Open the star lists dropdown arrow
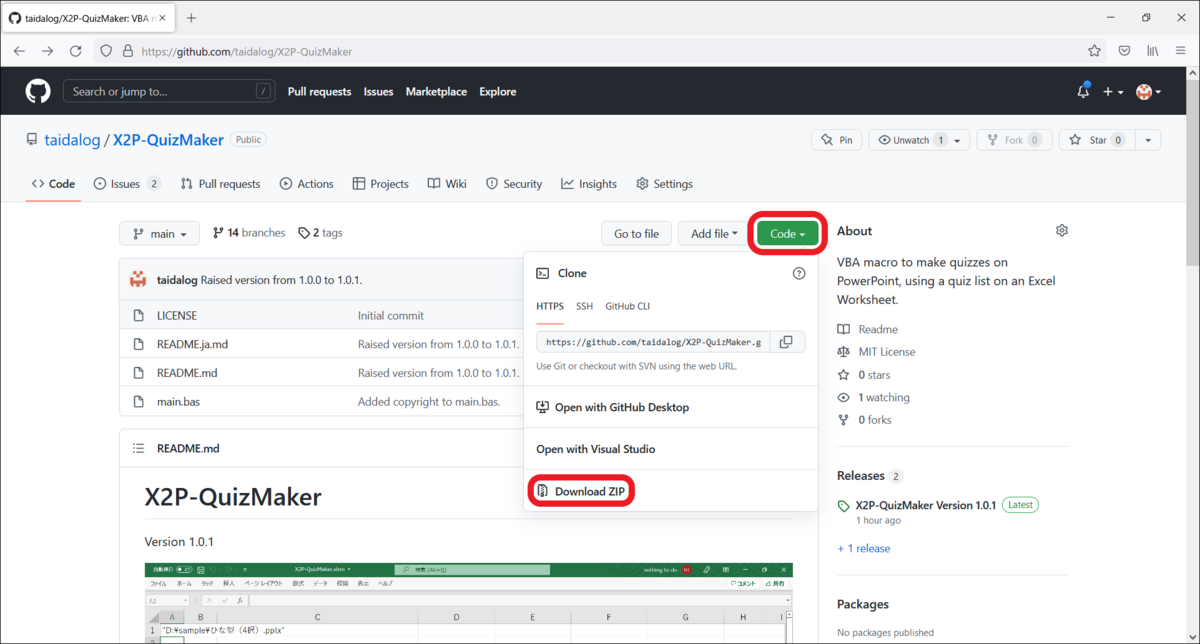 (x=1147, y=140)
